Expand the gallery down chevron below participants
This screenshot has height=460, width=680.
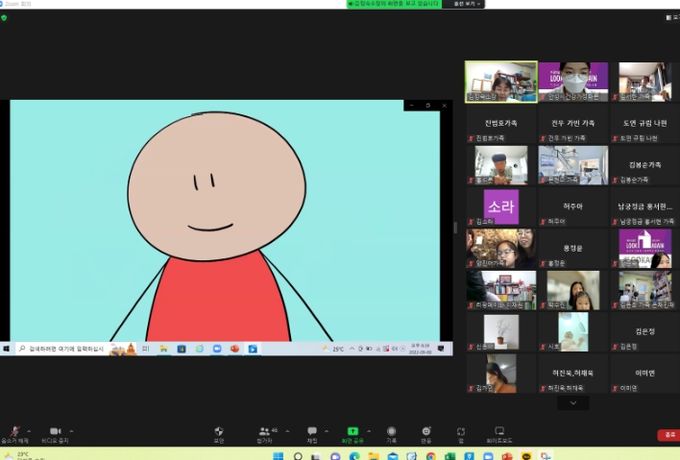[573, 403]
